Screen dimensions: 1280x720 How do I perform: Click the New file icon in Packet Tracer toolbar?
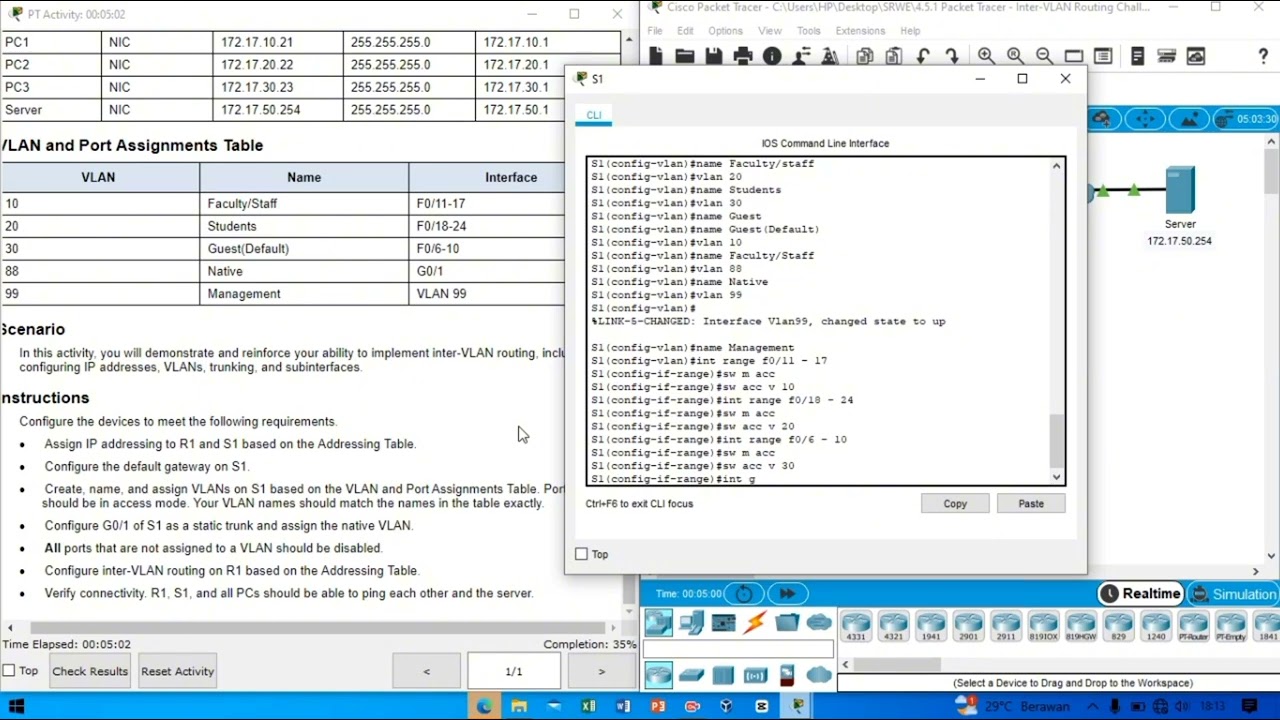[656, 57]
